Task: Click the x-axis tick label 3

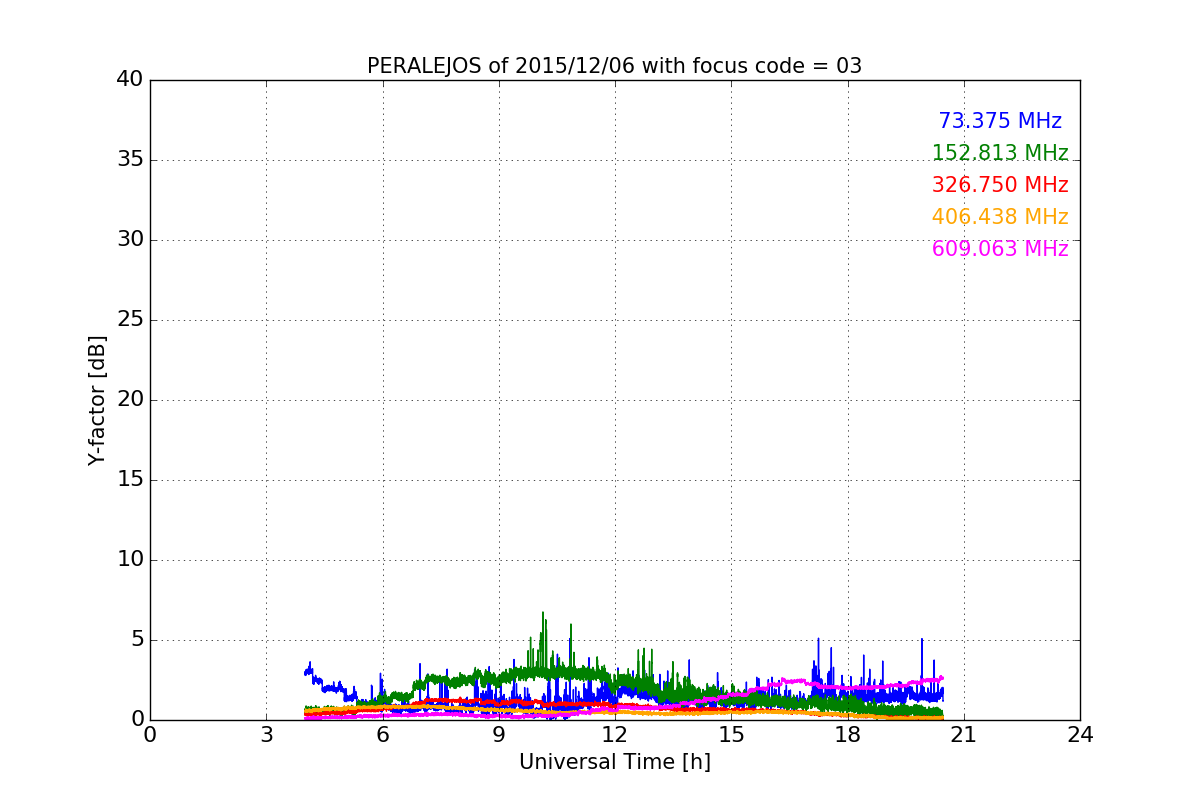Action: pyautogui.click(x=266, y=735)
